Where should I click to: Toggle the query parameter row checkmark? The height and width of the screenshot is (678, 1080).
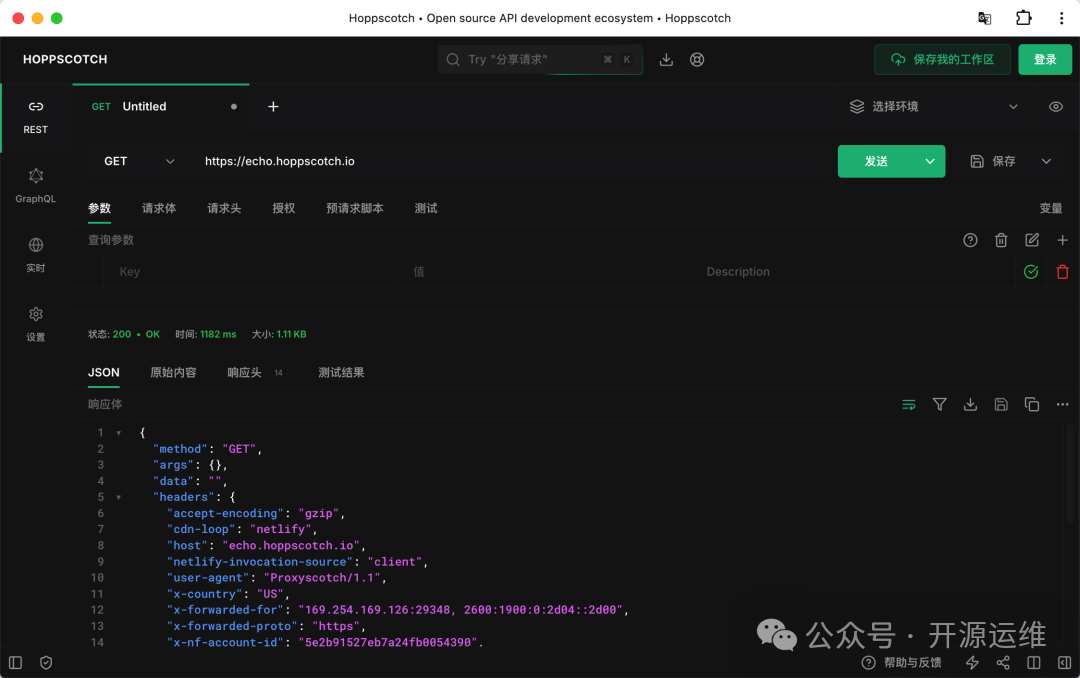point(1031,272)
